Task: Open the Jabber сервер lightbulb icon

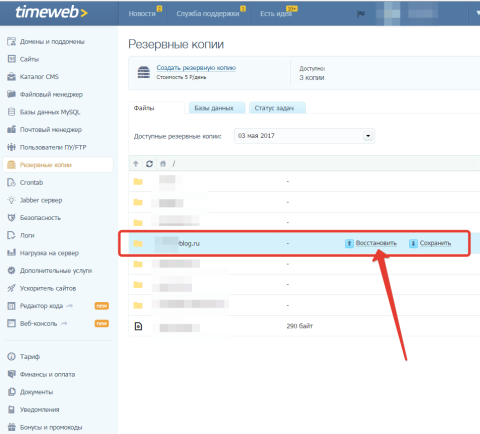Action: click(11, 200)
